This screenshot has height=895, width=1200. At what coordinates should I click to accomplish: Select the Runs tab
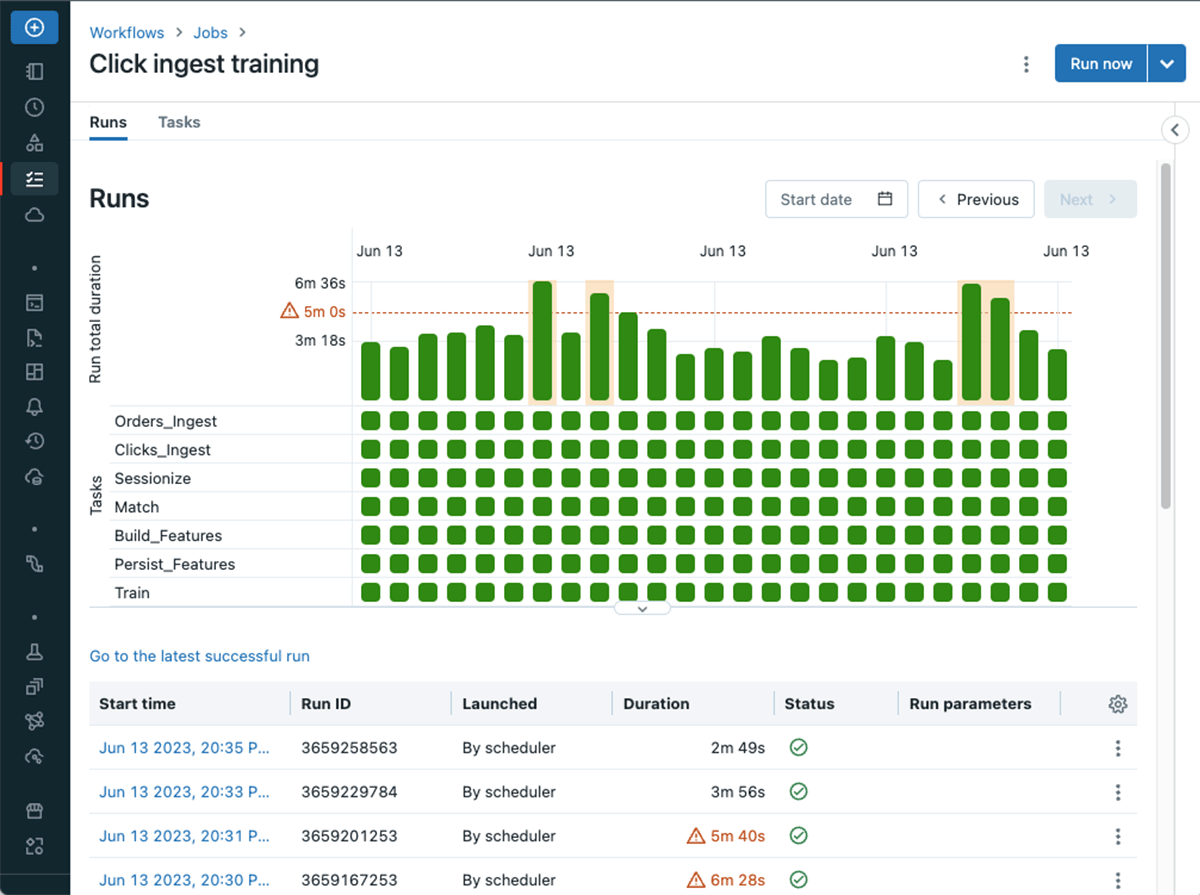[108, 122]
